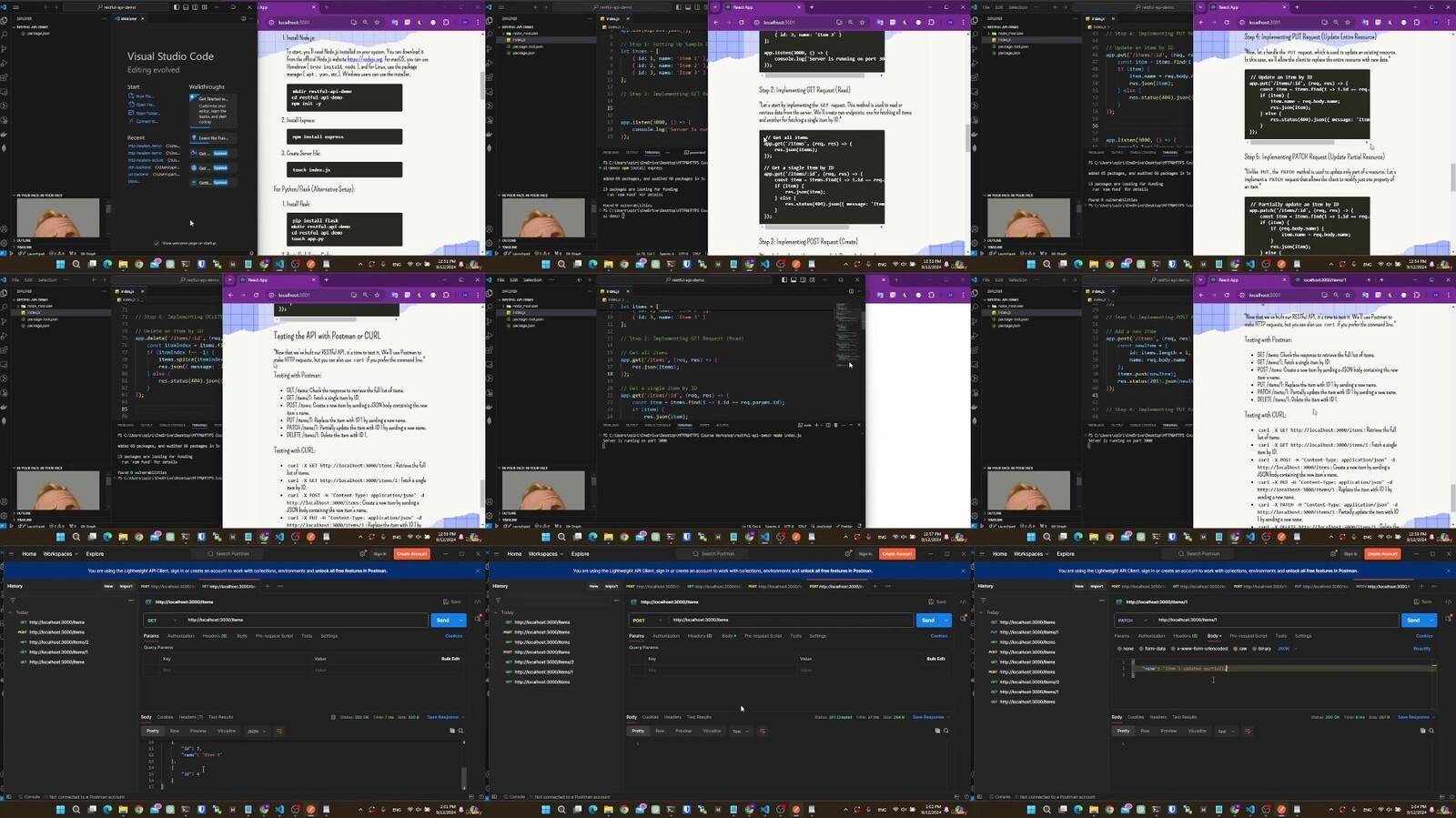This screenshot has width=1456, height=818.
Task: Open Text response format dropdown in PATCH Postman
Action: pyautogui.click(x=1225, y=731)
